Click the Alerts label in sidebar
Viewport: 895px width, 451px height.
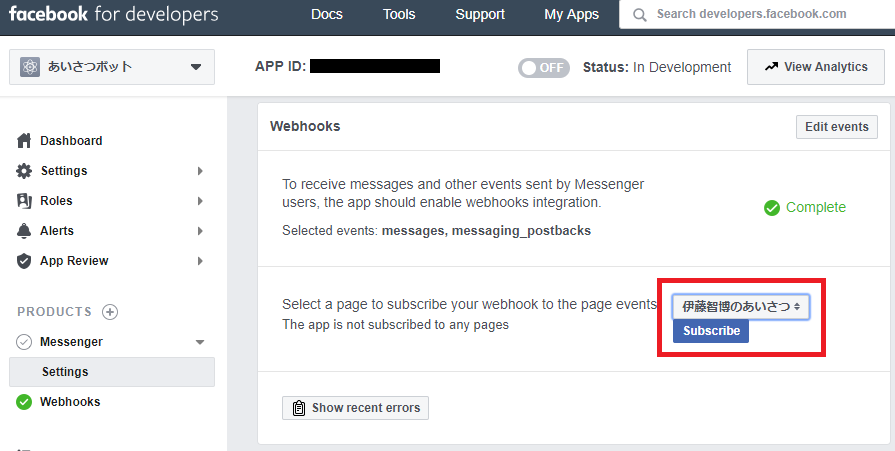(57, 231)
